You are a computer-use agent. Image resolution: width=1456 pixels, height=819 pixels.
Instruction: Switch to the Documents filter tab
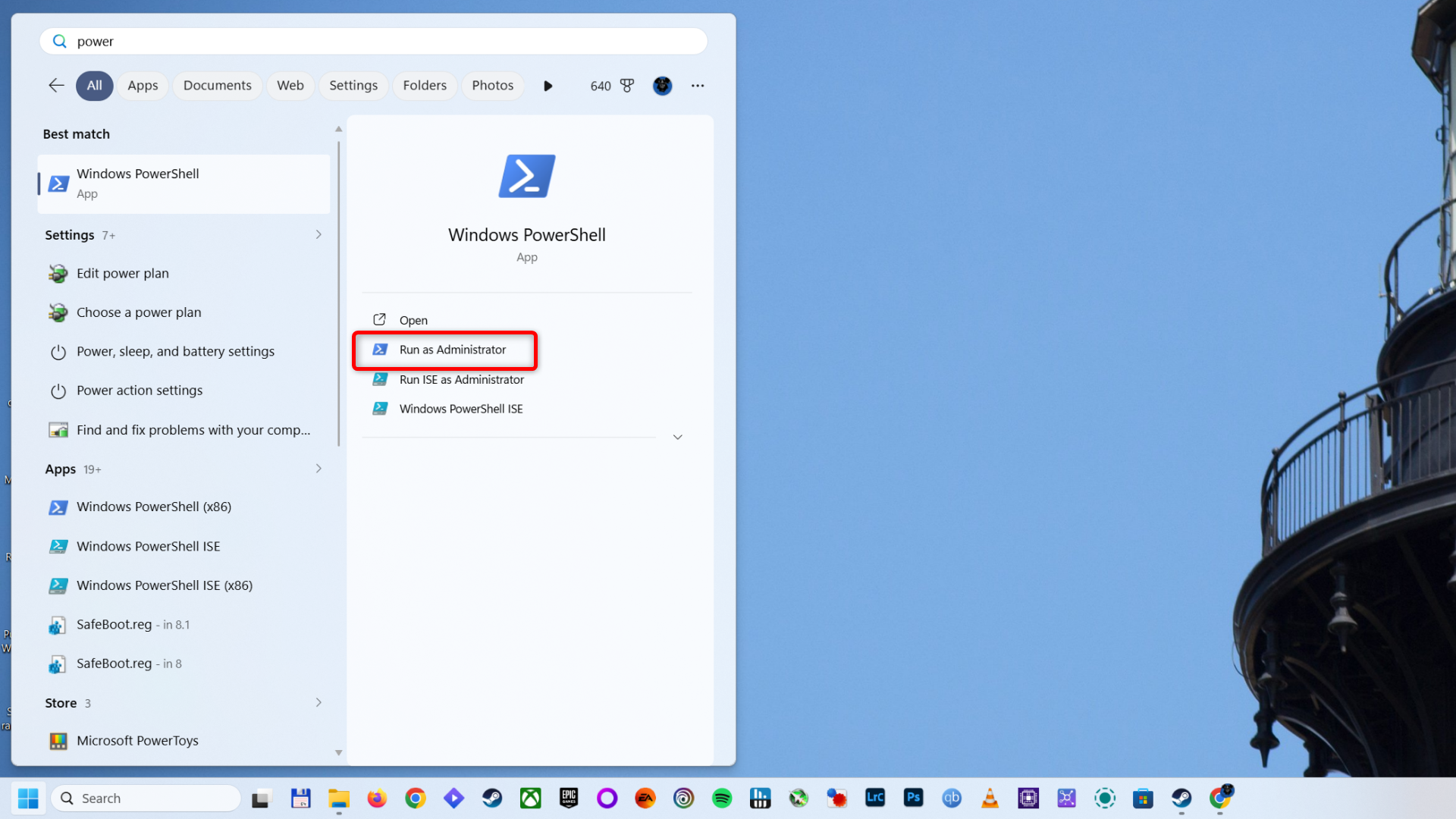(x=217, y=86)
